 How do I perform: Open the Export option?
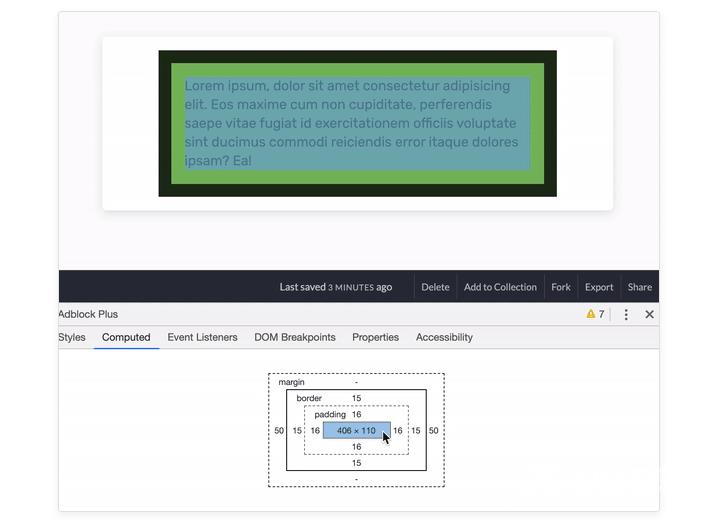599,287
